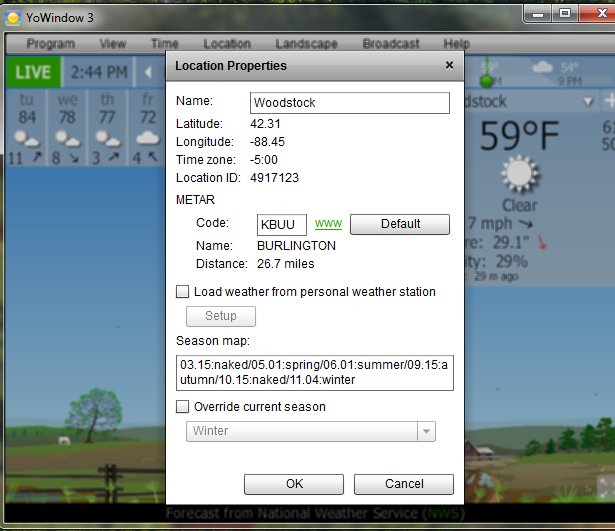Enable the Override current season checkbox
The image size is (615, 531).
(182, 407)
